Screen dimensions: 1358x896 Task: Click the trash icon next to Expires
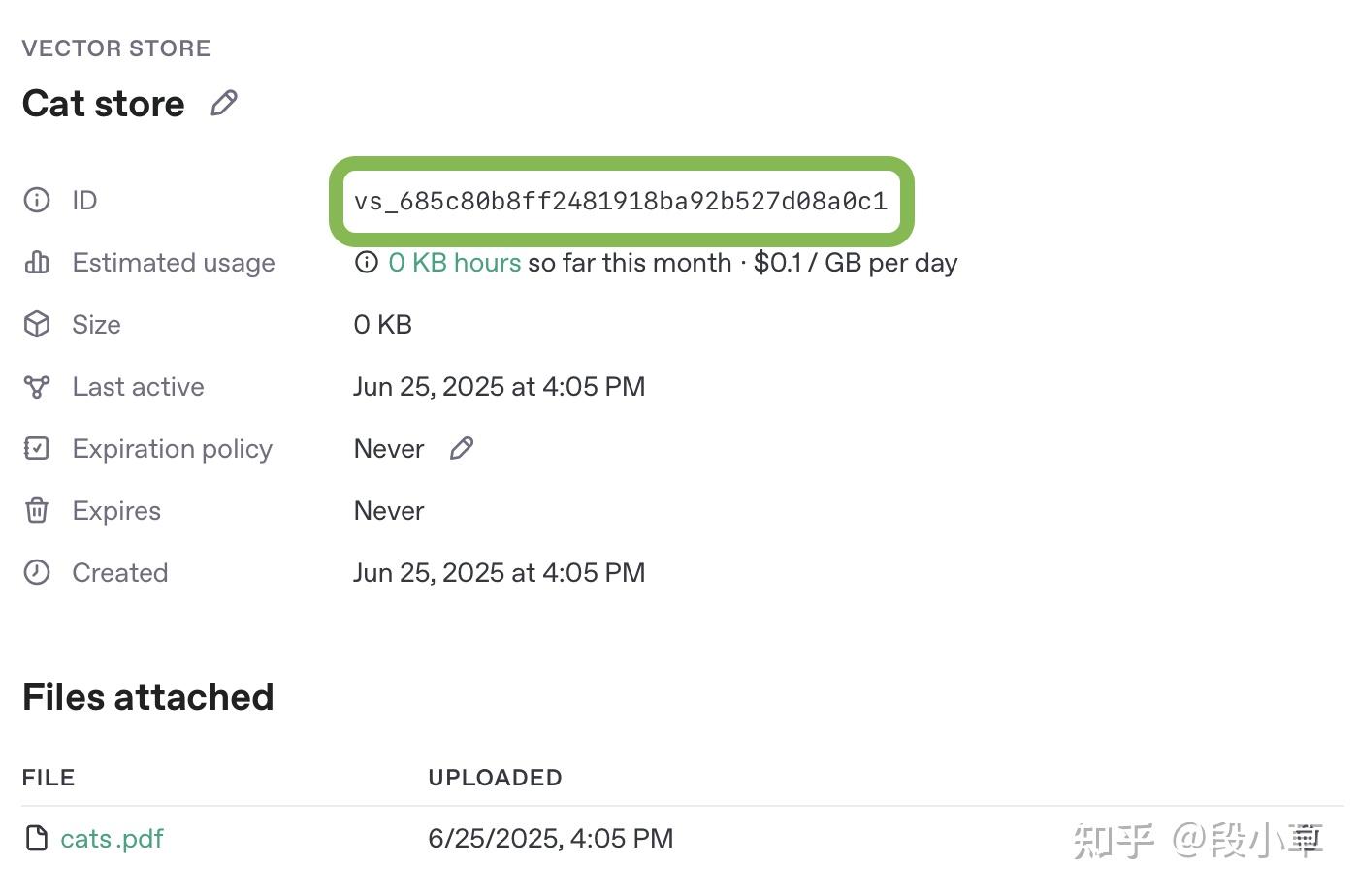pos(36,510)
